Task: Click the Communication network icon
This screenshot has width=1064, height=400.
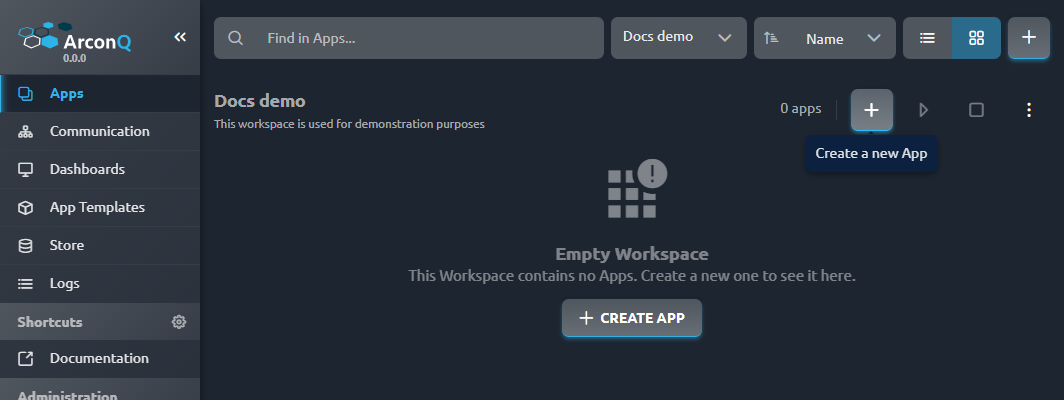Action: tap(25, 132)
